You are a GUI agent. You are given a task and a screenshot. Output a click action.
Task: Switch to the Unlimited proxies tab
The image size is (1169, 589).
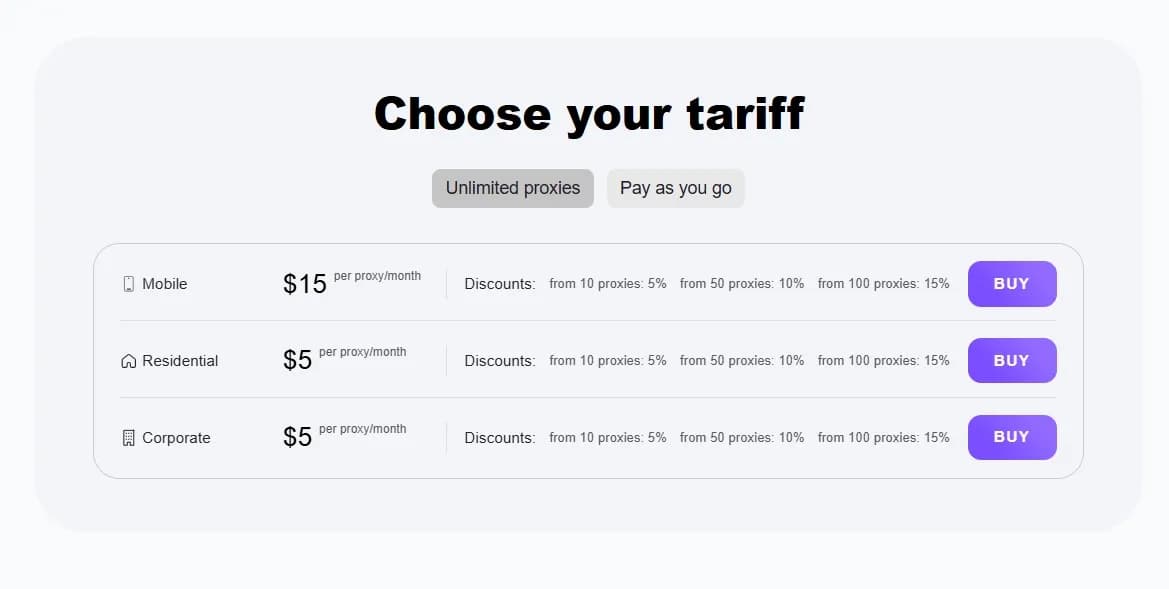pyautogui.click(x=512, y=188)
